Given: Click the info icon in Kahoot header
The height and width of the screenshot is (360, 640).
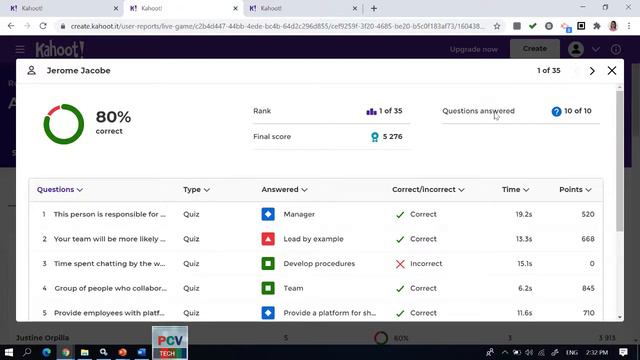Looking at the screenshot, I should [x=616, y=49].
